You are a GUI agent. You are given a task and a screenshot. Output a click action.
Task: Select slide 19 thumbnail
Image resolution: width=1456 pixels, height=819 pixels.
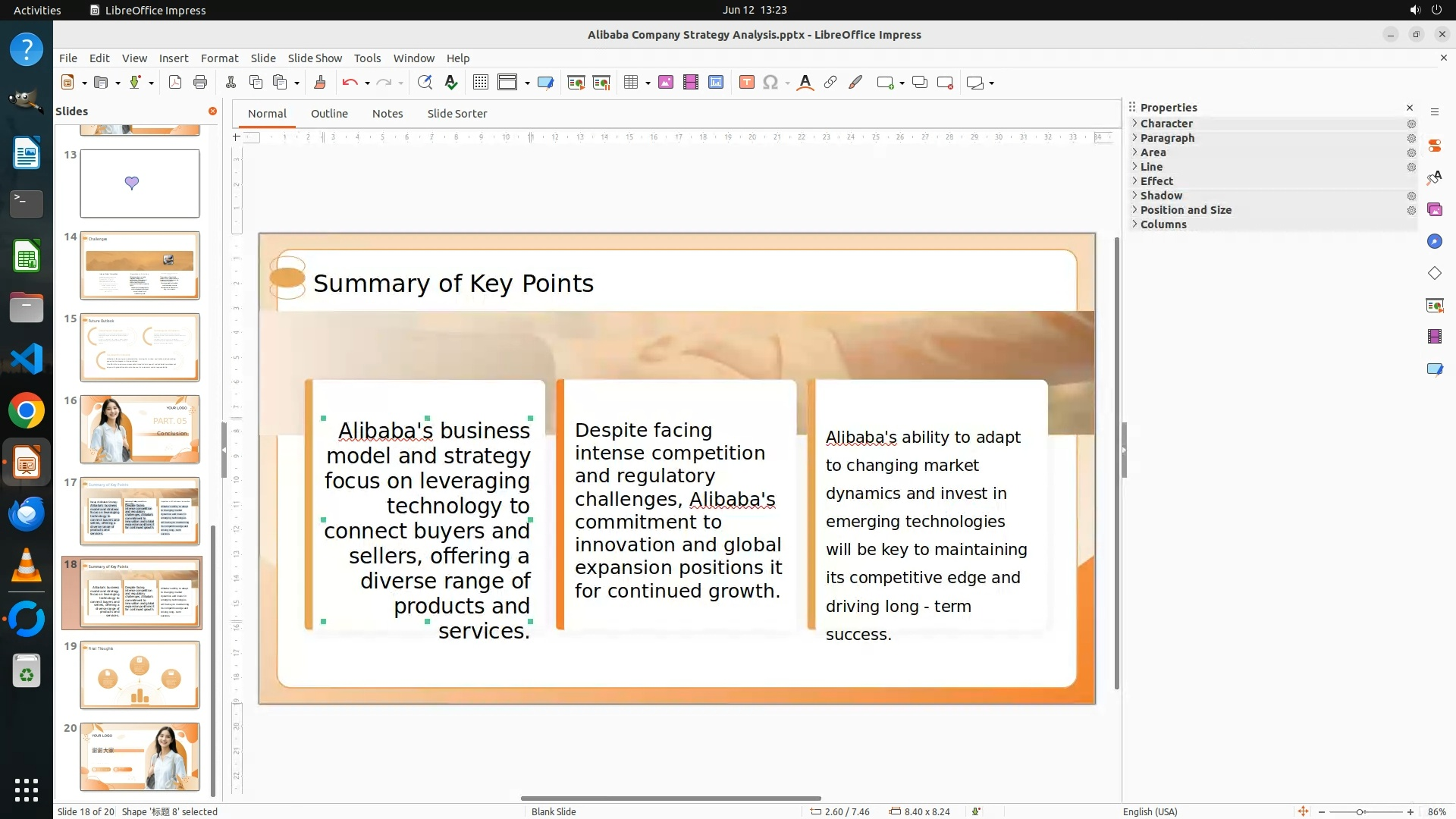coord(140,675)
